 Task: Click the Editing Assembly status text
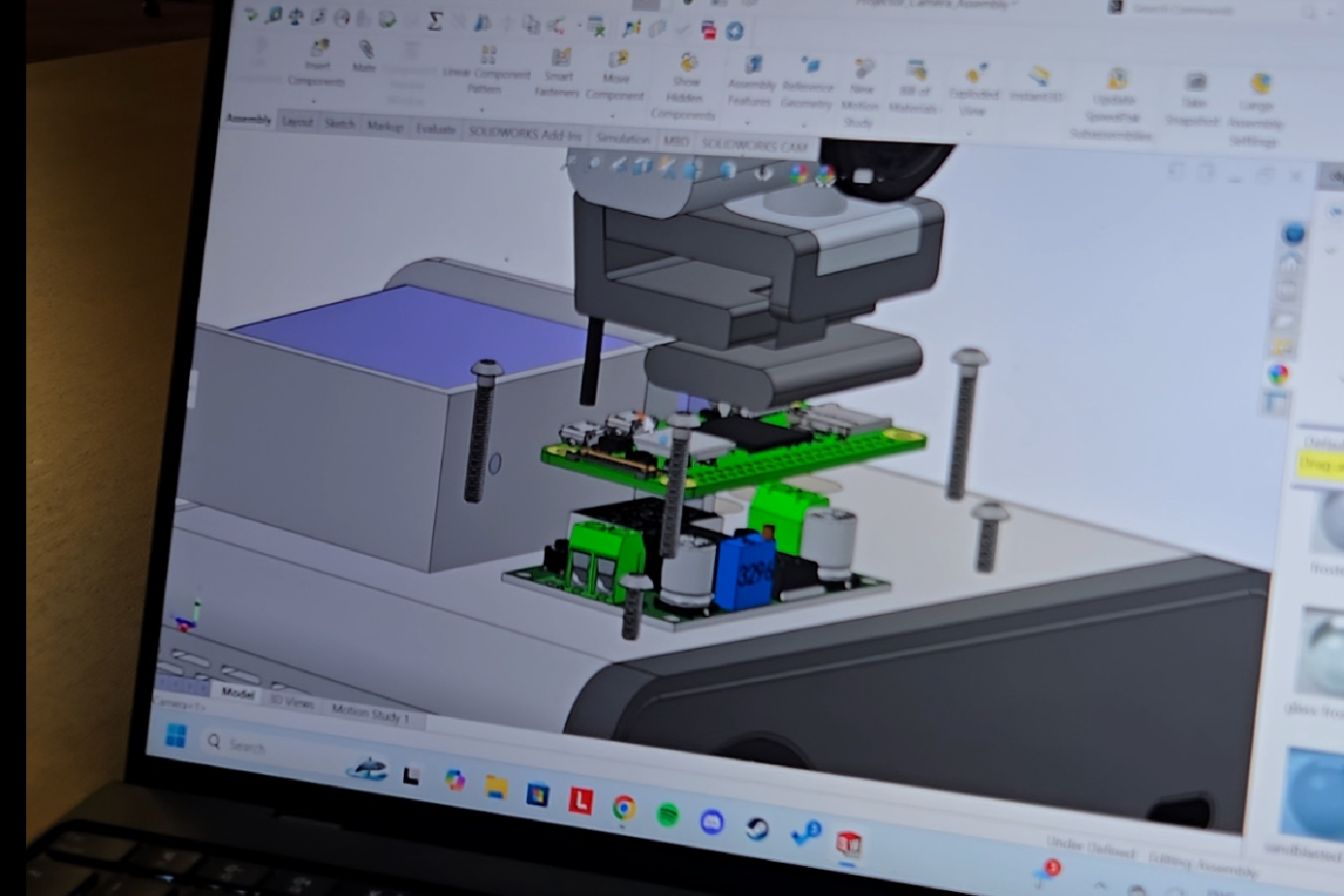pos(1202,864)
